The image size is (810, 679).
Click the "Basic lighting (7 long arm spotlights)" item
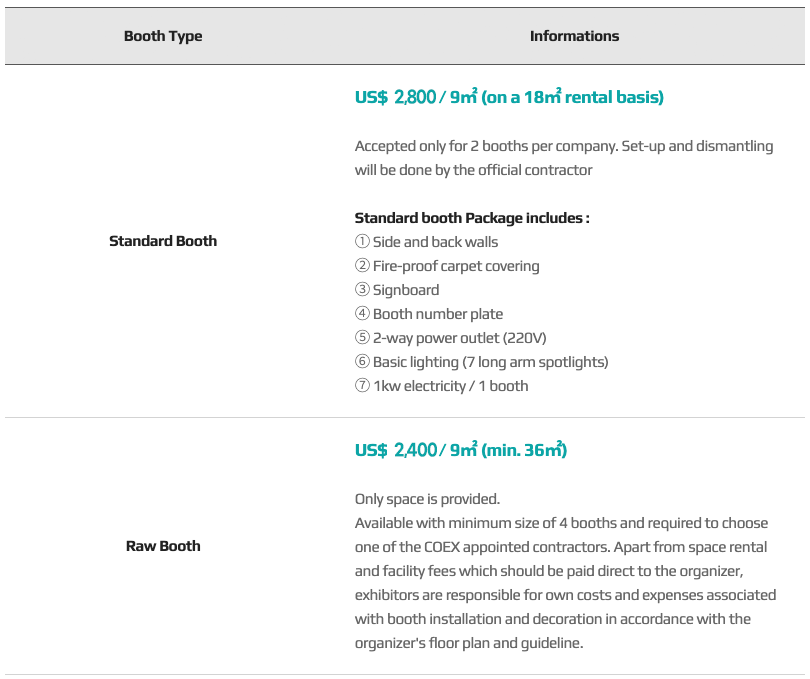tap(490, 362)
